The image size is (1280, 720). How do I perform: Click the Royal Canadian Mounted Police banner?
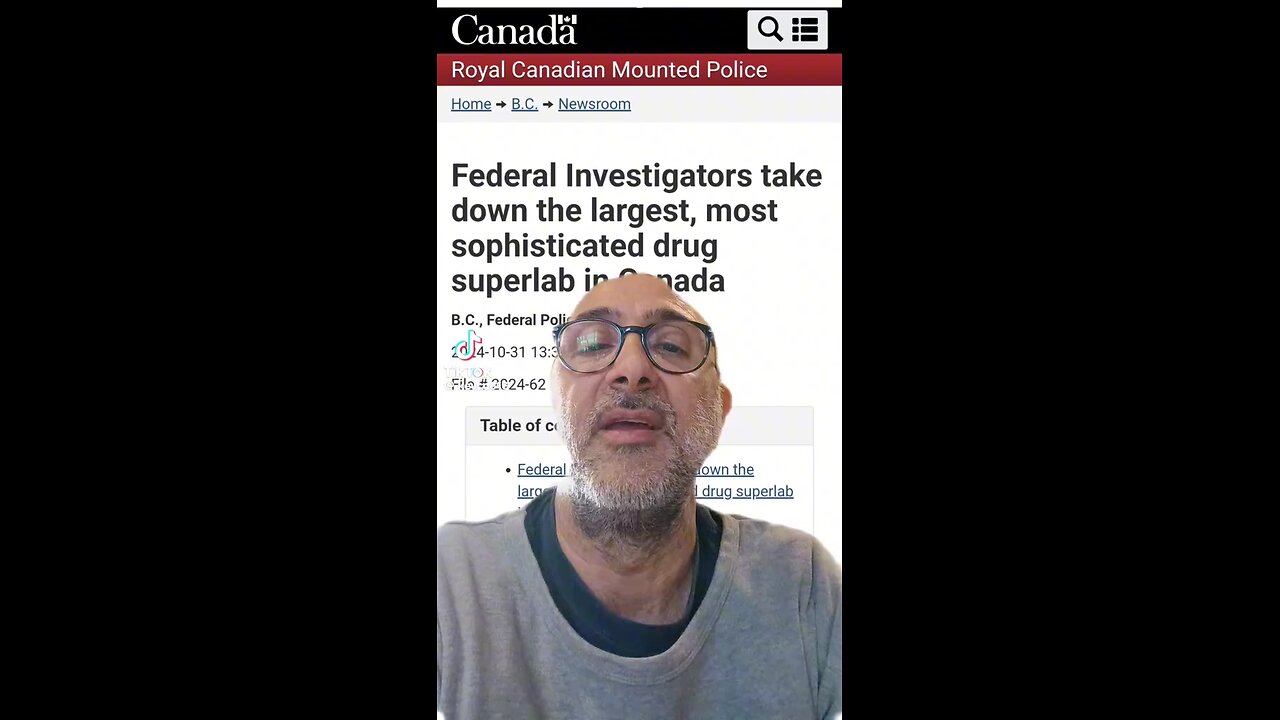(639, 70)
